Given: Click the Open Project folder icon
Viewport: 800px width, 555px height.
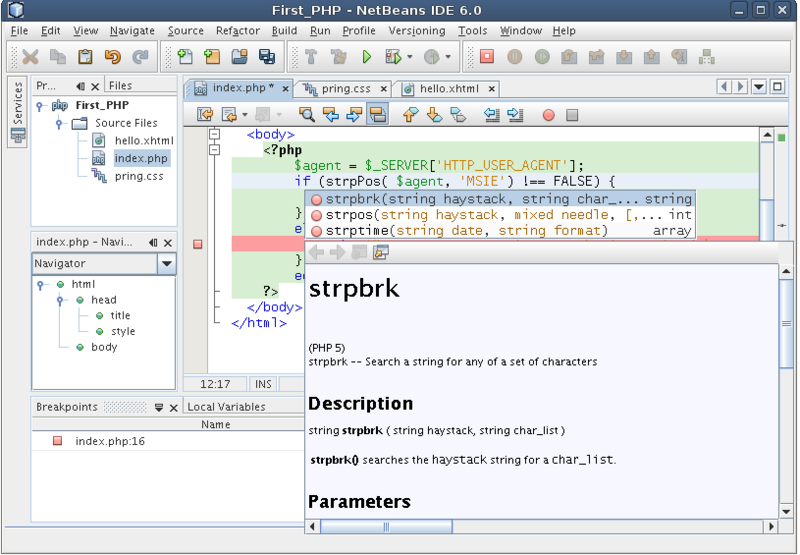Looking at the screenshot, I should pyautogui.click(x=240, y=57).
